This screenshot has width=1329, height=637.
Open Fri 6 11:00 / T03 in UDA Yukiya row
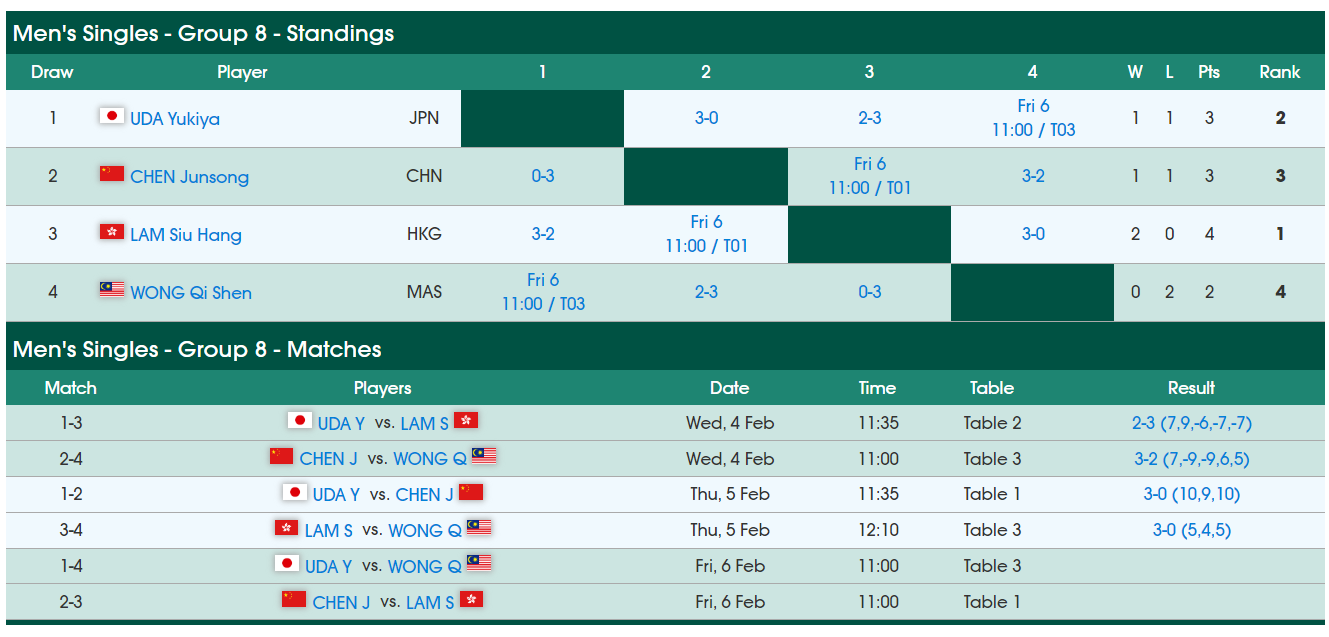tap(1033, 118)
